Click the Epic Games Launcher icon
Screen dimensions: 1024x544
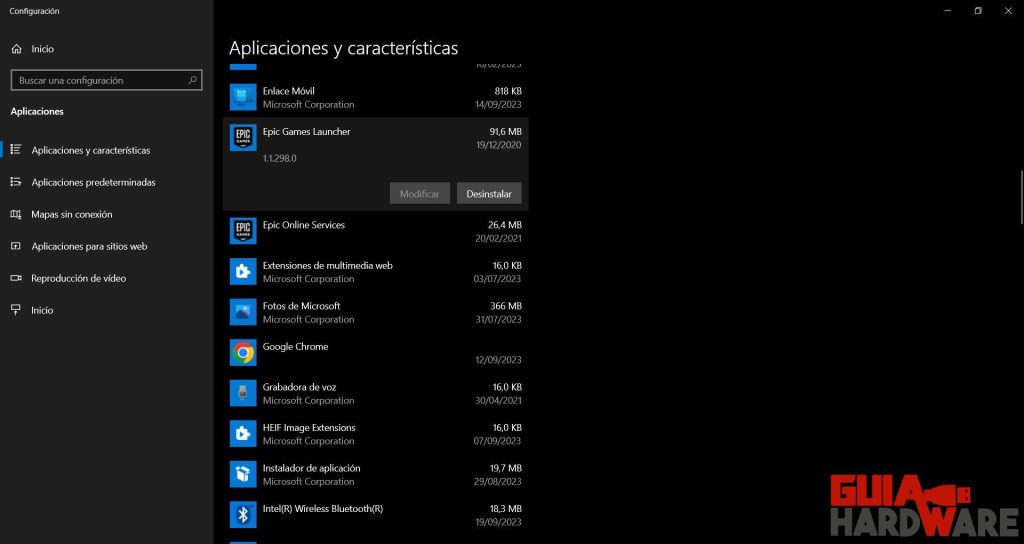pyautogui.click(x=243, y=138)
